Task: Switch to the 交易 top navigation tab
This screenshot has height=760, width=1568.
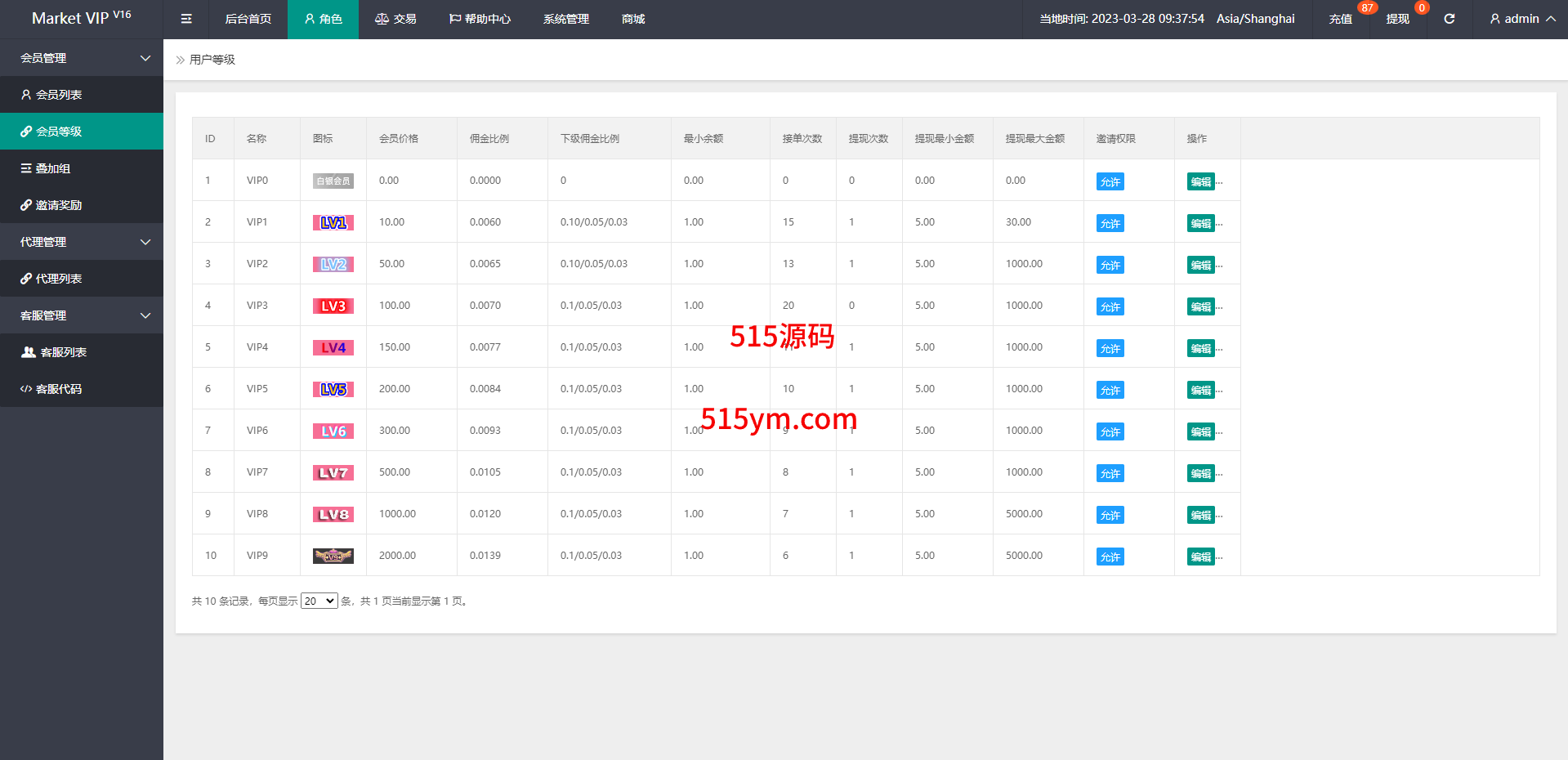Action: click(x=395, y=19)
